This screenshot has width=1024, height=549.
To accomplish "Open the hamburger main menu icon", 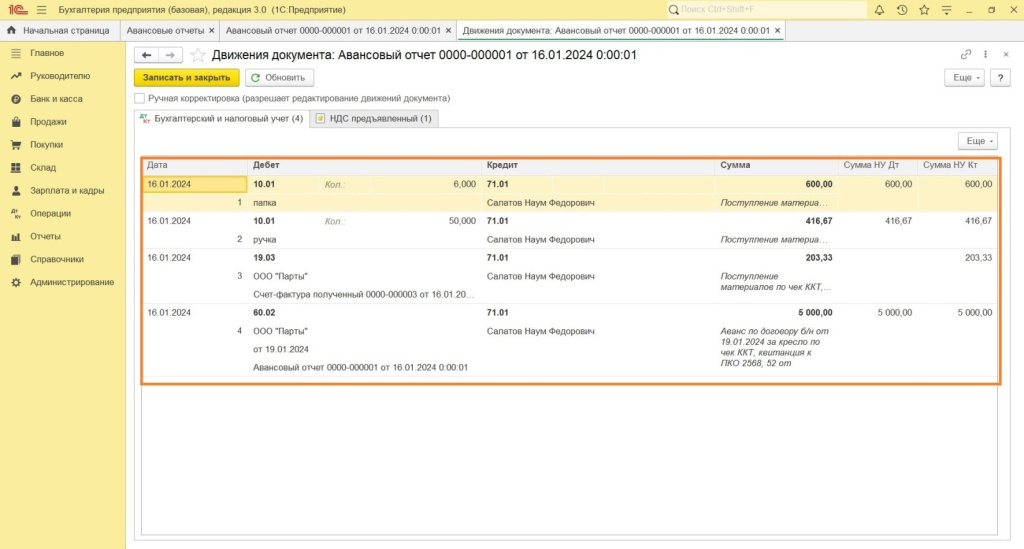I will [x=41, y=10].
